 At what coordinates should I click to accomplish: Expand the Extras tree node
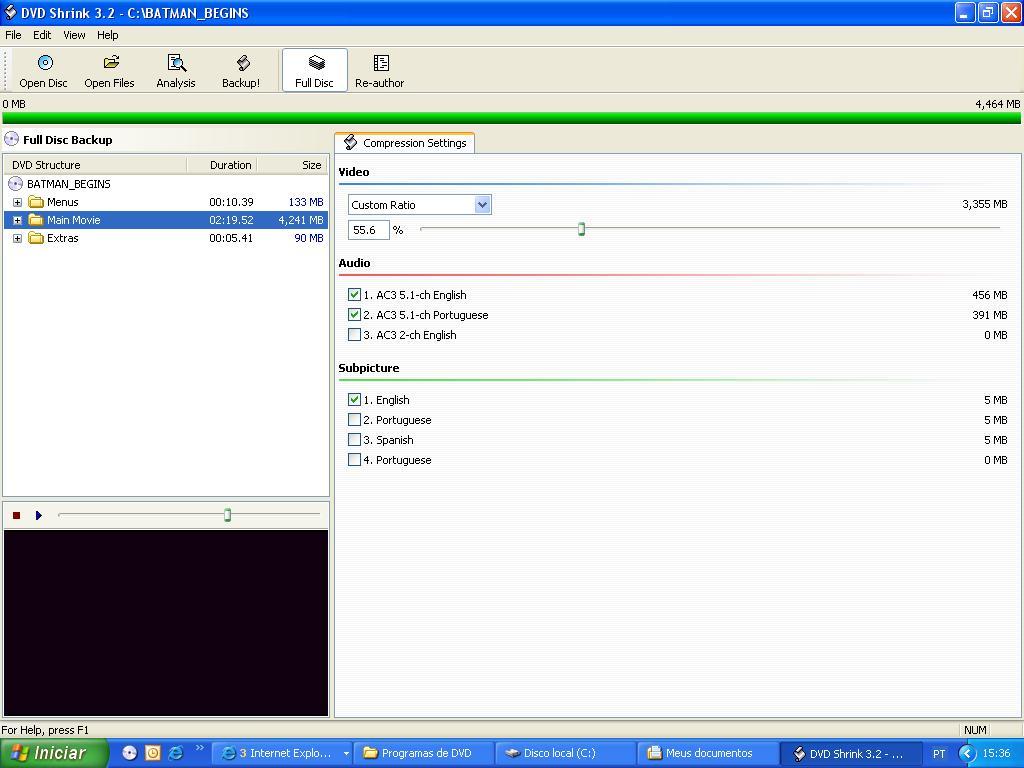[18, 238]
